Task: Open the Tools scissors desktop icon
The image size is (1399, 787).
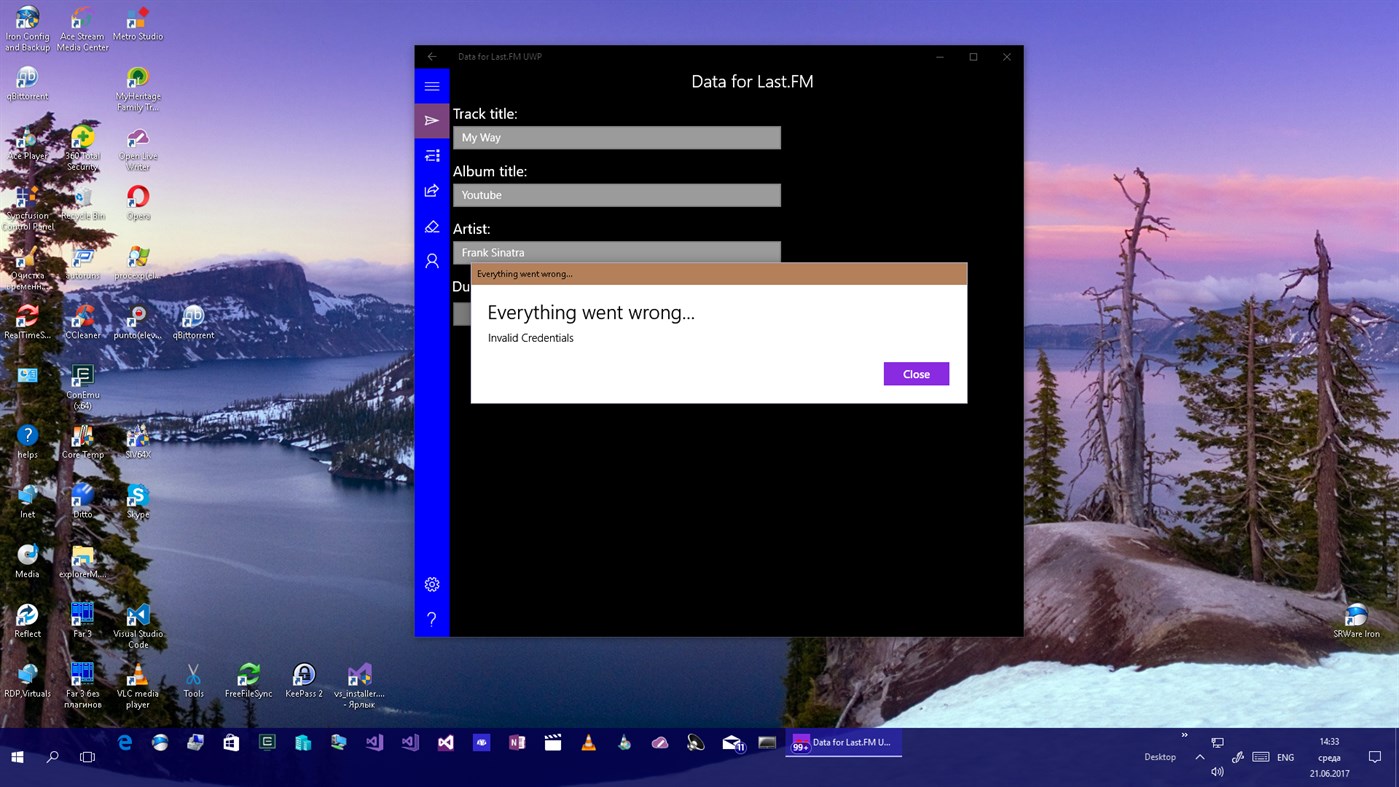Action: [193, 681]
